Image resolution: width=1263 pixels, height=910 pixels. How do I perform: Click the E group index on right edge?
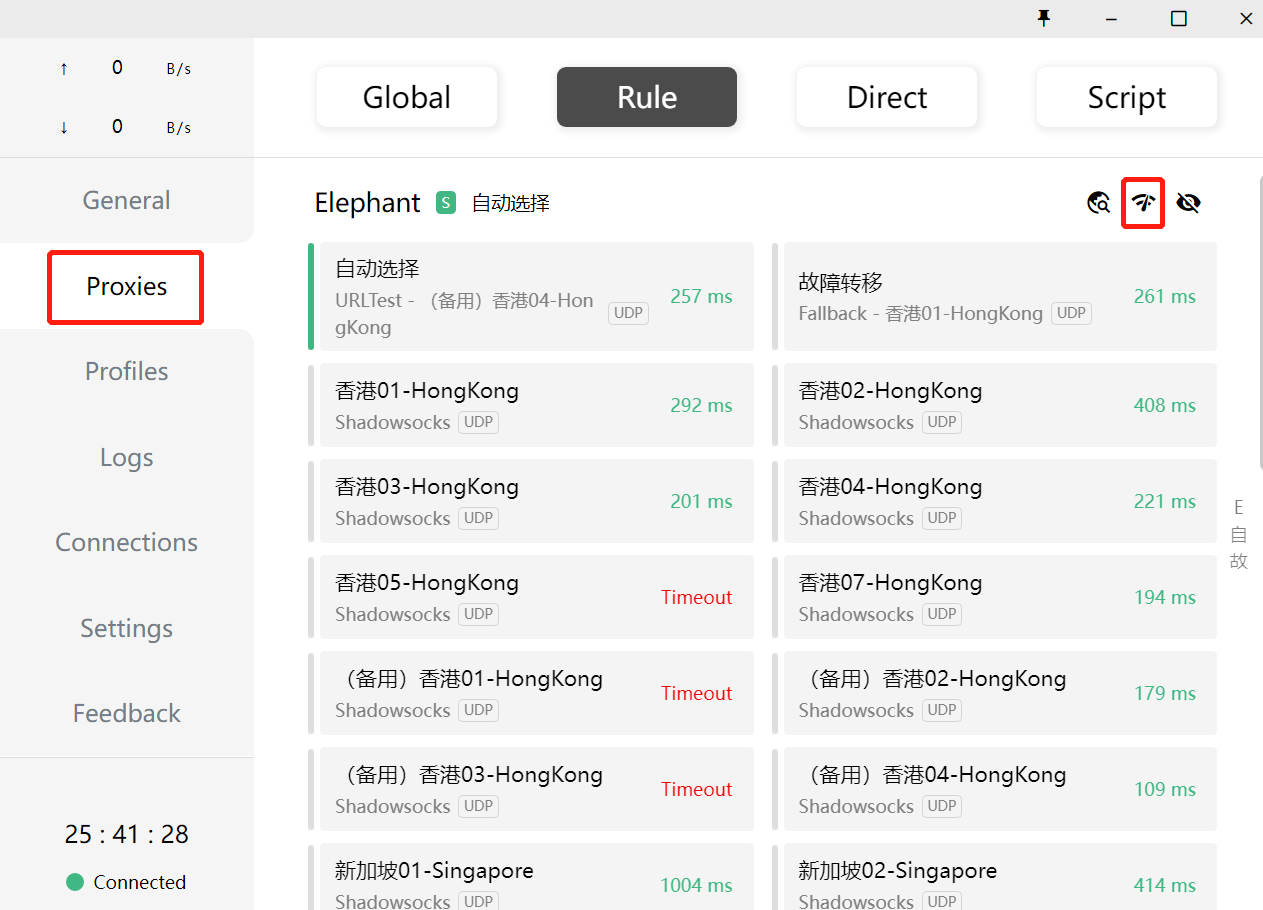tap(1238, 507)
